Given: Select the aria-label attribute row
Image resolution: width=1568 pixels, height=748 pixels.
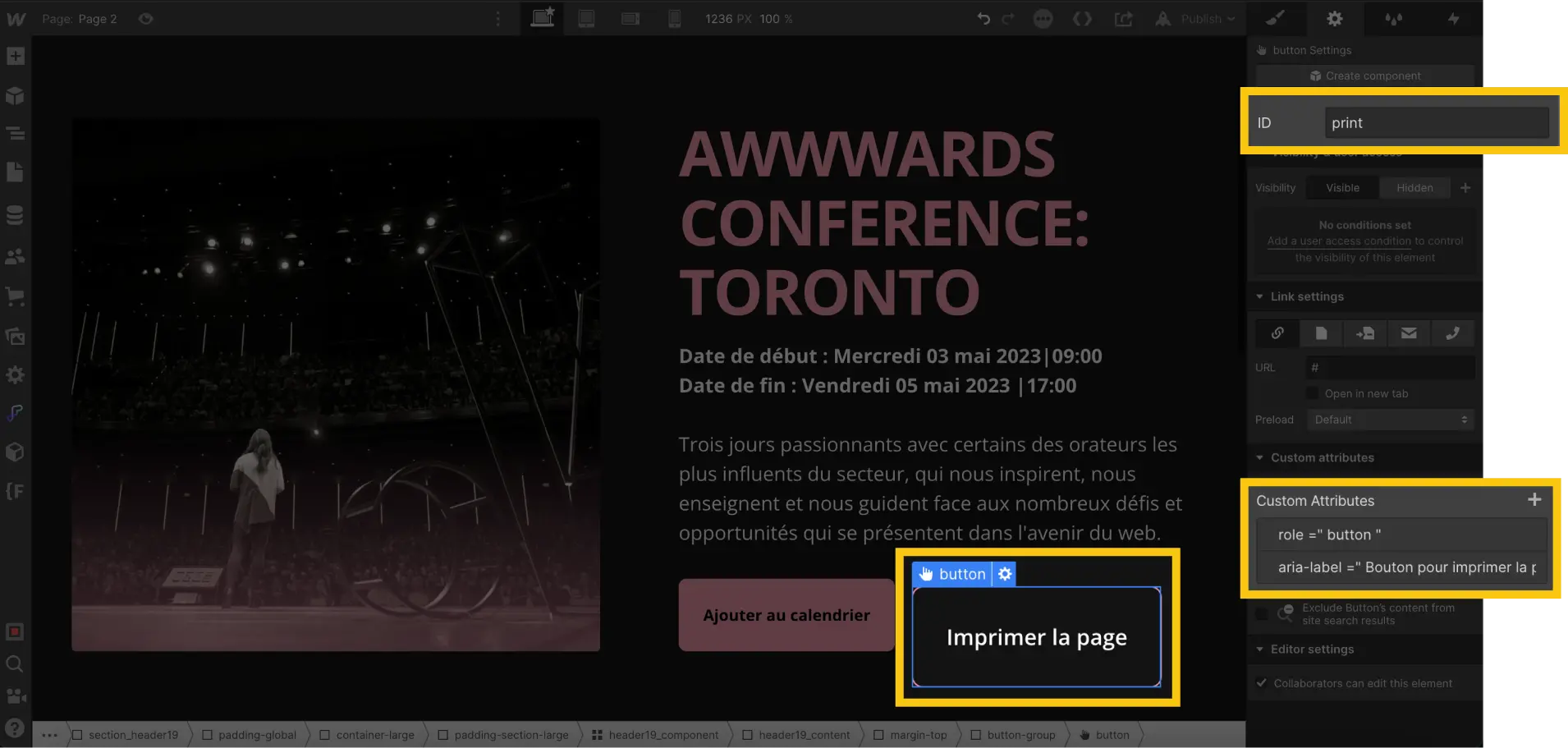Looking at the screenshot, I should coord(1401,567).
